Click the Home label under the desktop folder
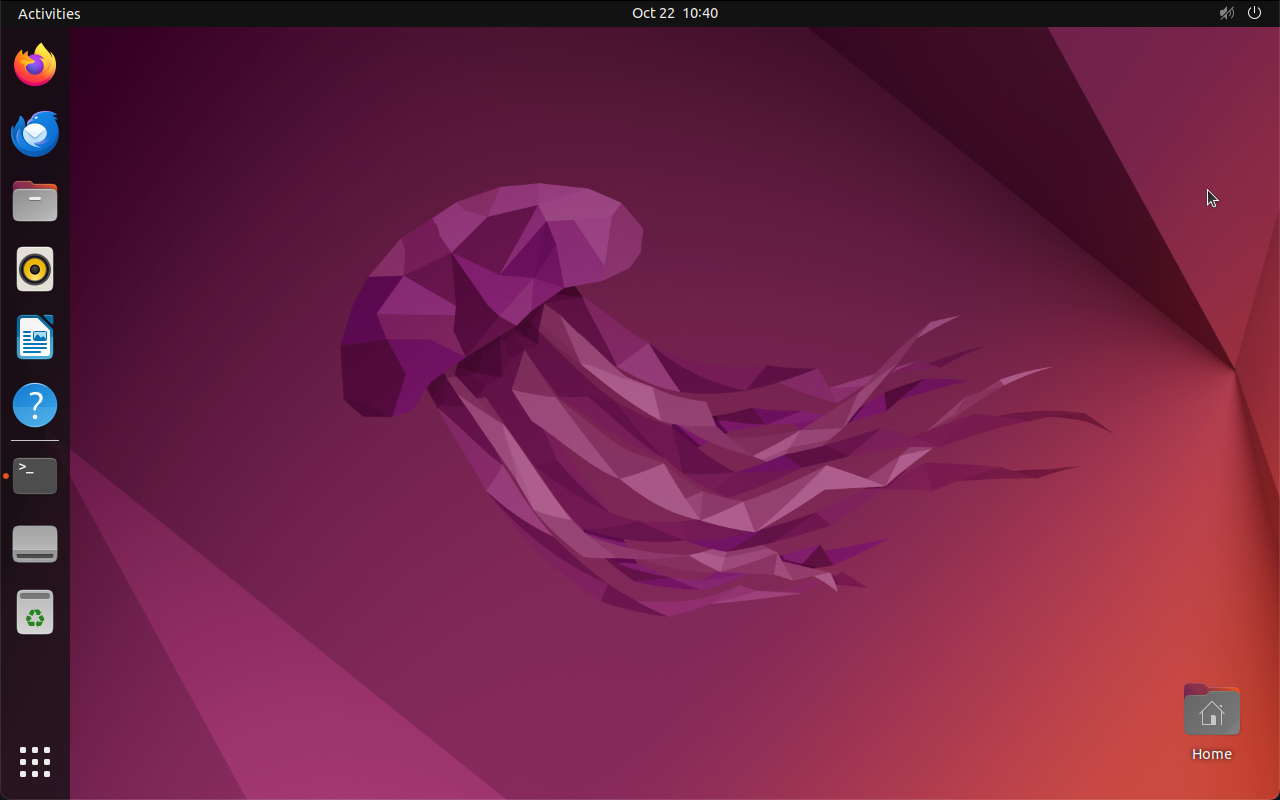The image size is (1280, 800). pyautogui.click(x=1211, y=754)
